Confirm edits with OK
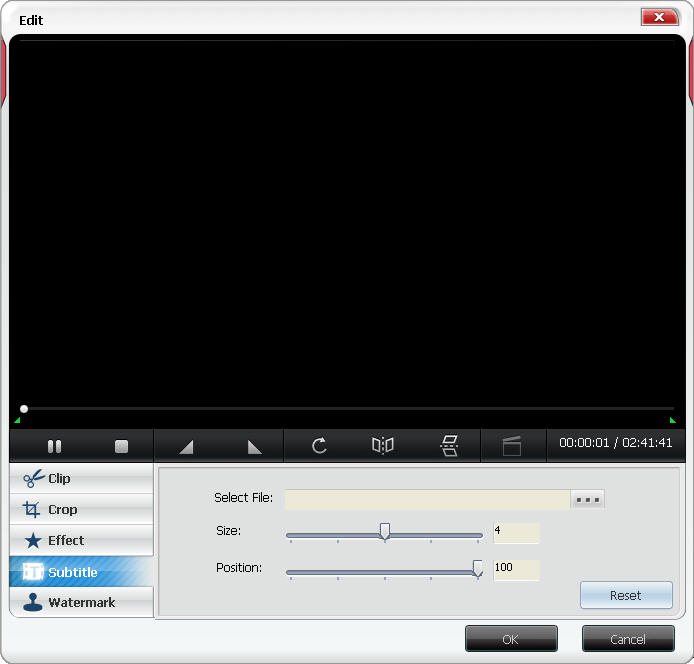The image size is (694, 664). click(511, 639)
